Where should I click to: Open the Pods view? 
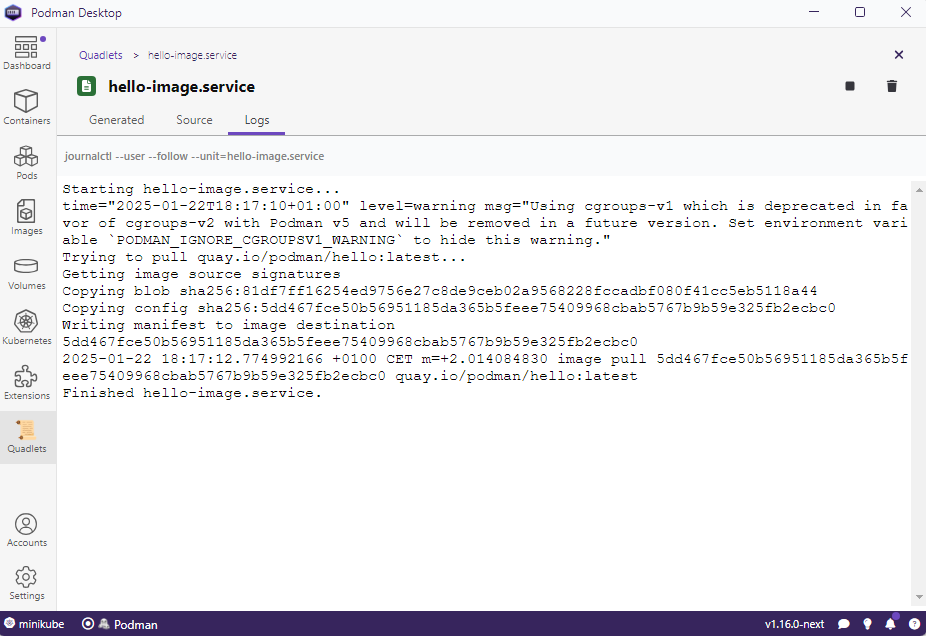(26, 163)
